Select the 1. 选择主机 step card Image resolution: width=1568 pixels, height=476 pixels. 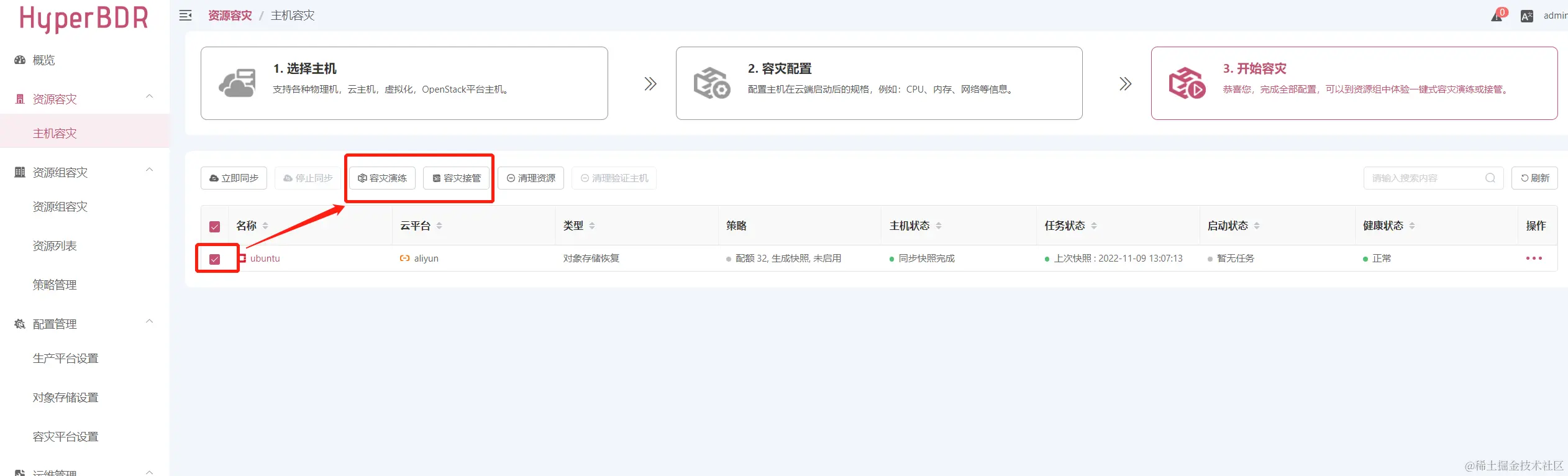pos(404,83)
